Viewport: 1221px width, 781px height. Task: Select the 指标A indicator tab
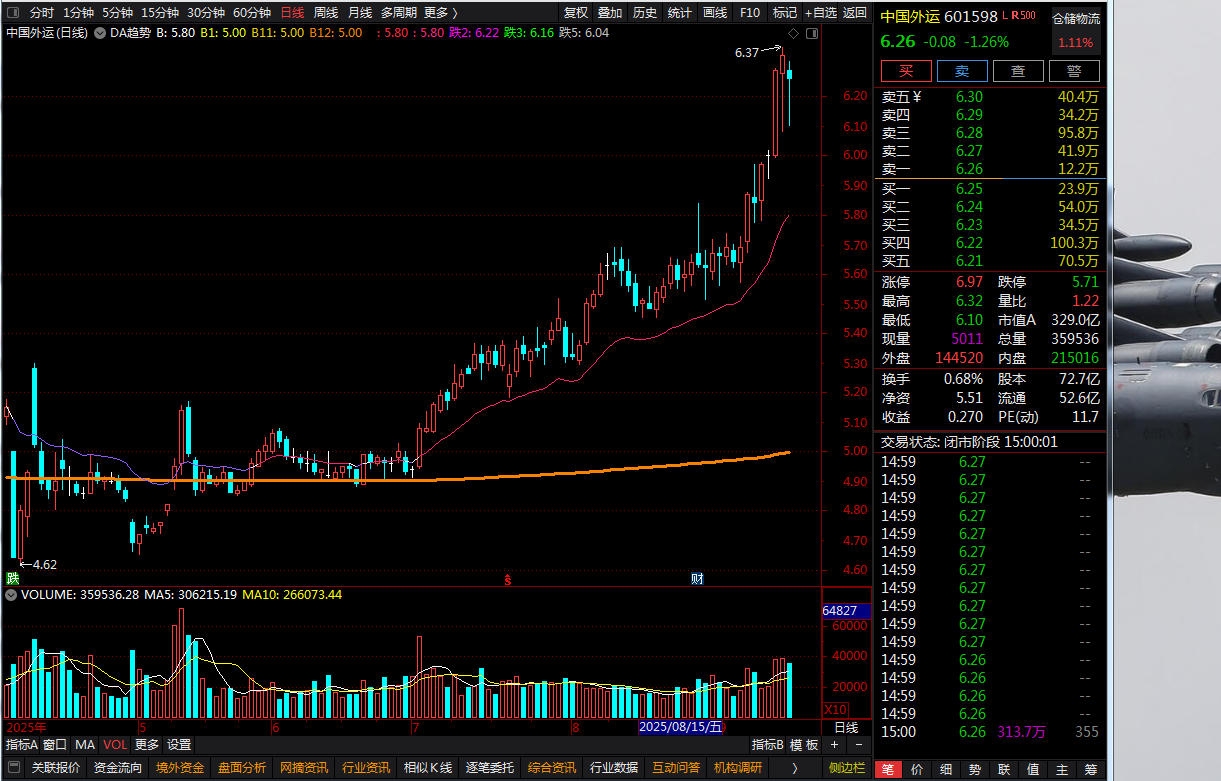[22, 745]
